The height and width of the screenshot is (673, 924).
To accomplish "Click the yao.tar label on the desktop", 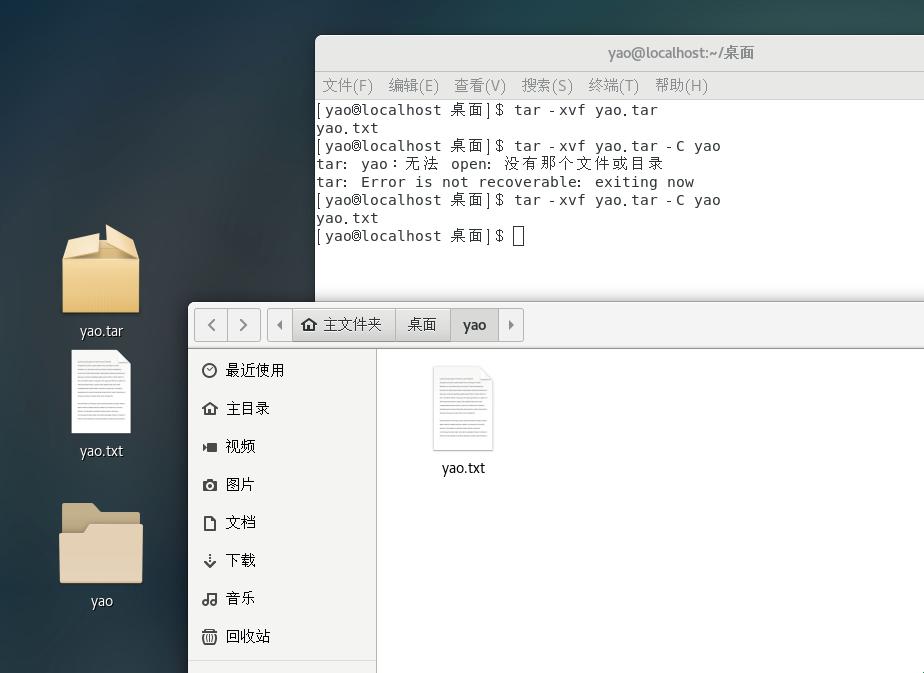I will point(101,331).
